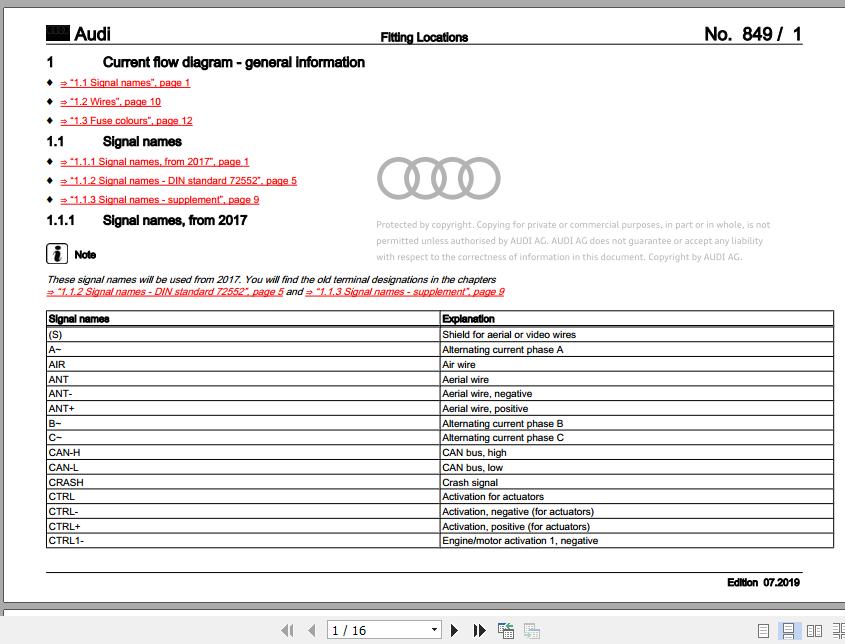Viewport: 845px width, 644px height.
Task: Follow the 1.3 Fuse colours link
Action: 126,121
